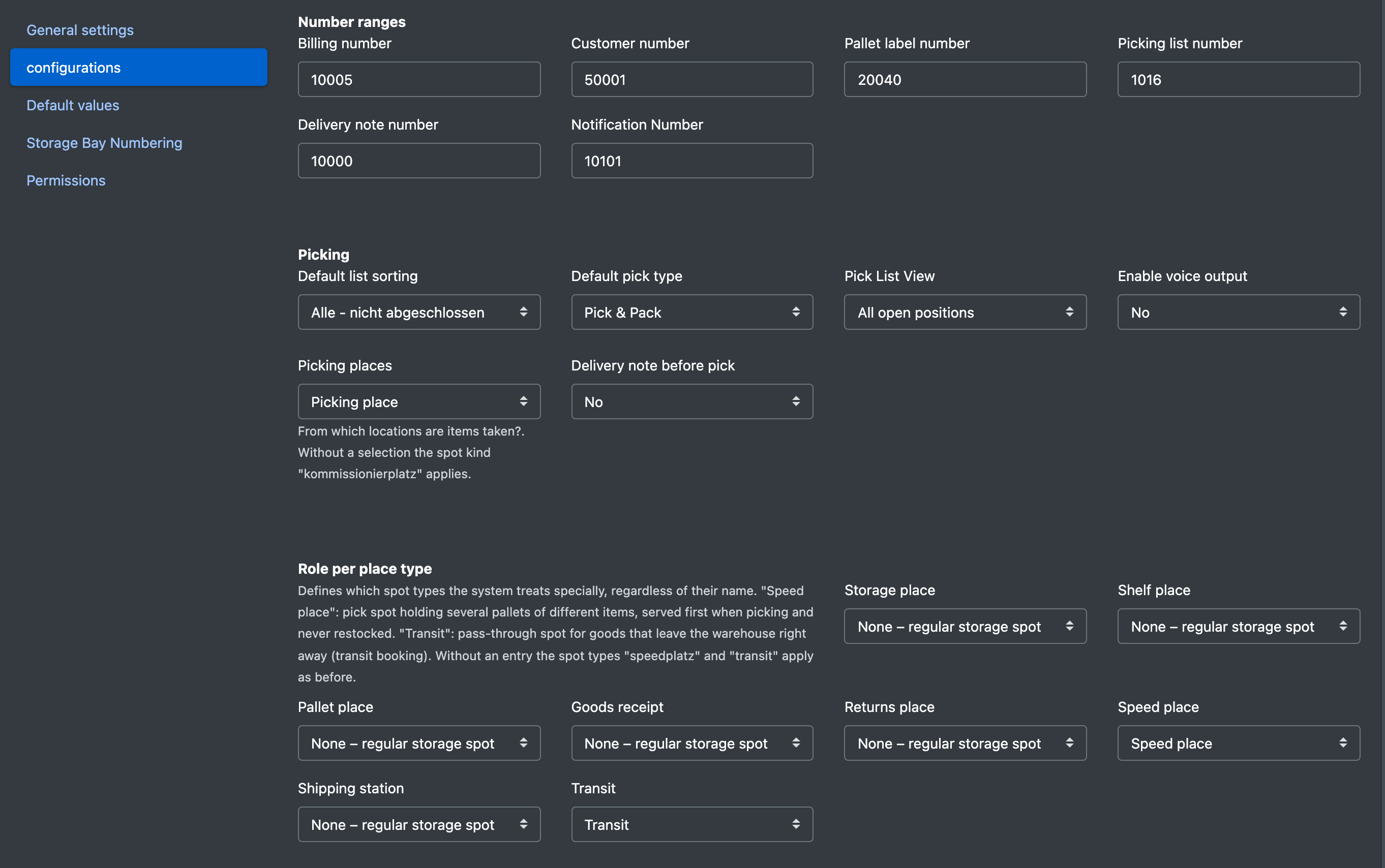The width and height of the screenshot is (1385, 868).
Task: Change the Enable voice output setting
Action: point(1239,313)
